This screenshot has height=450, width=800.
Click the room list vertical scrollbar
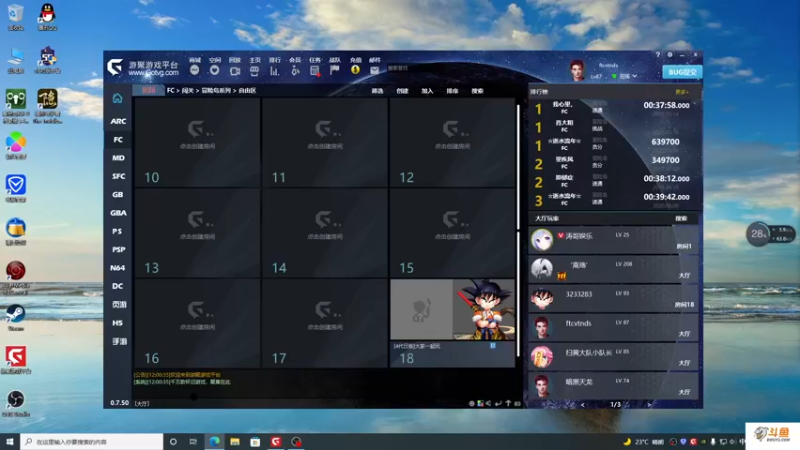tap(518, 230)
